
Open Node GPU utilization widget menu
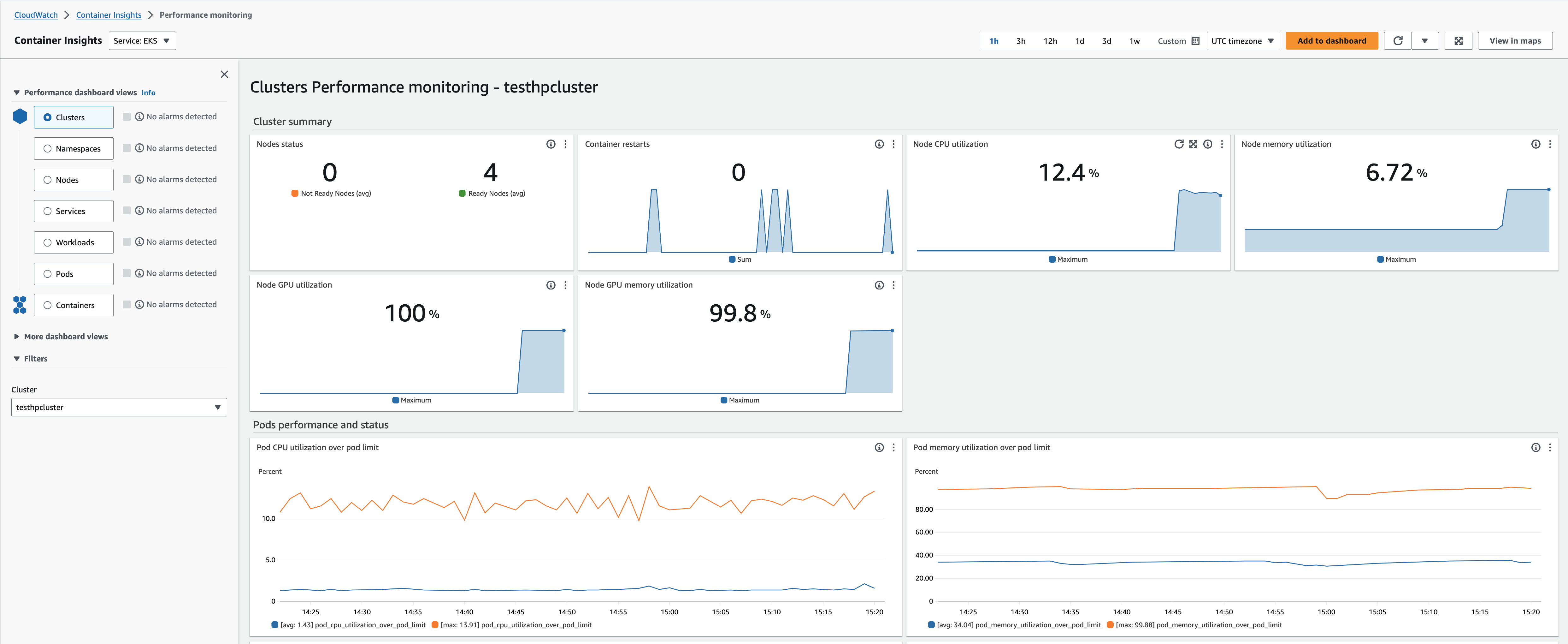tap(565, 285)
